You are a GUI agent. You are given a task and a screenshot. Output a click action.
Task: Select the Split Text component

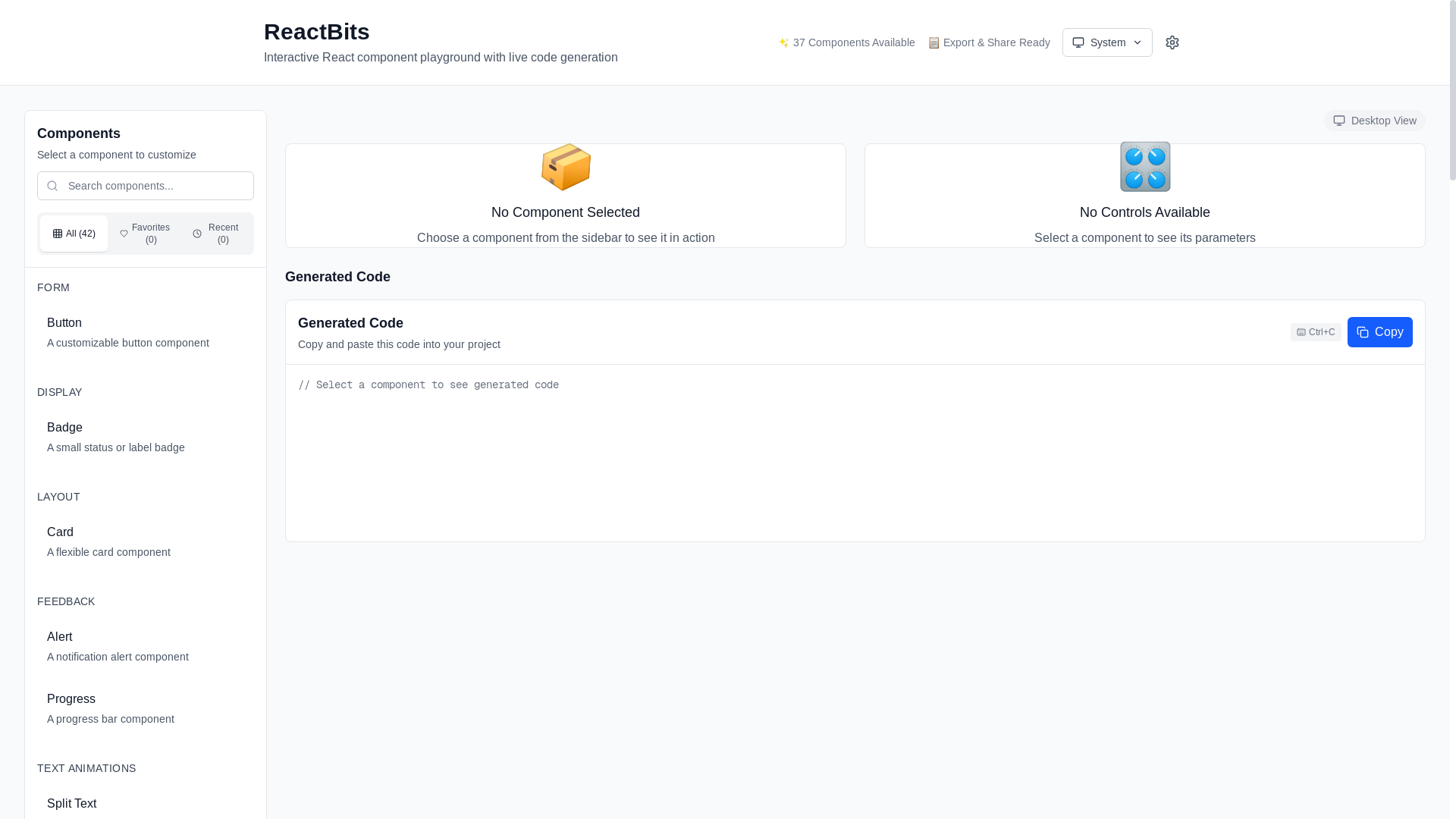[146, 804]
